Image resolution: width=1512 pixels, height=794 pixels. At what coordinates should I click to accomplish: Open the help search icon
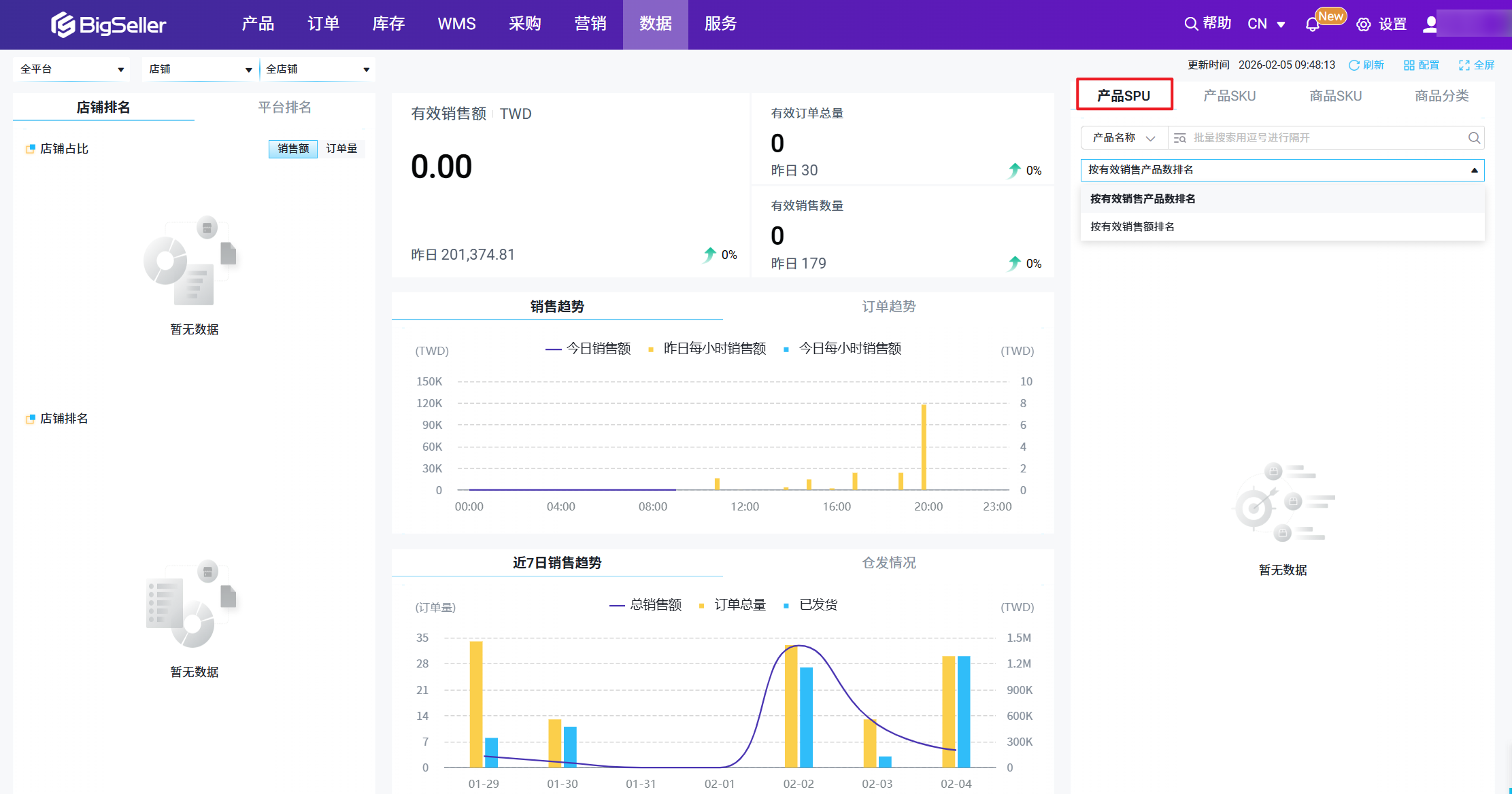[1191, 24]
